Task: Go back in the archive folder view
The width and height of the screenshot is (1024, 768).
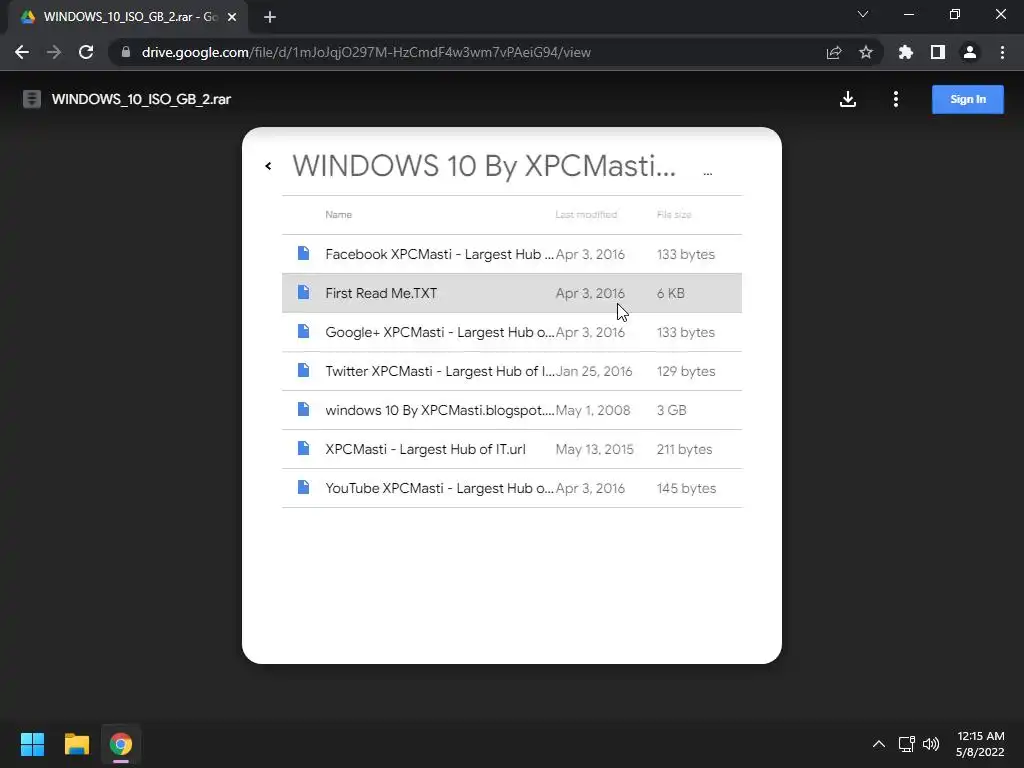Action: tap(268, 166)
